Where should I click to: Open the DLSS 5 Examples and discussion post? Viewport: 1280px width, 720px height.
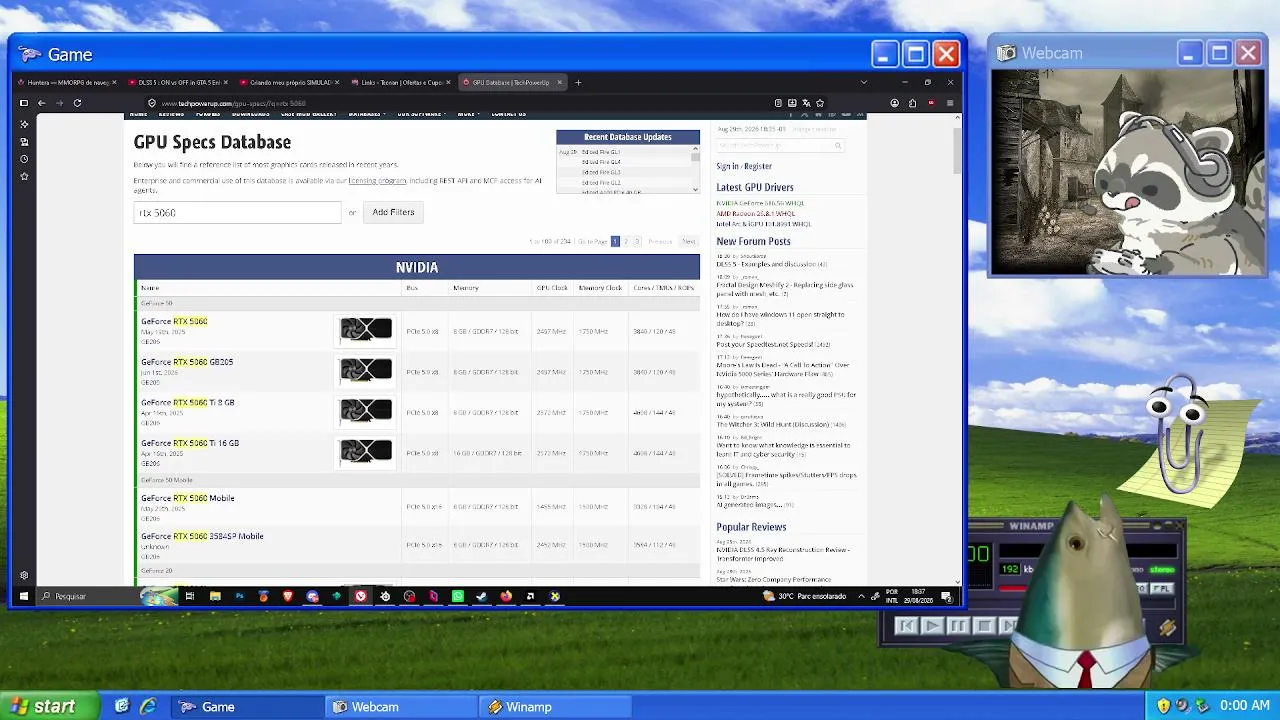point(771,264)
